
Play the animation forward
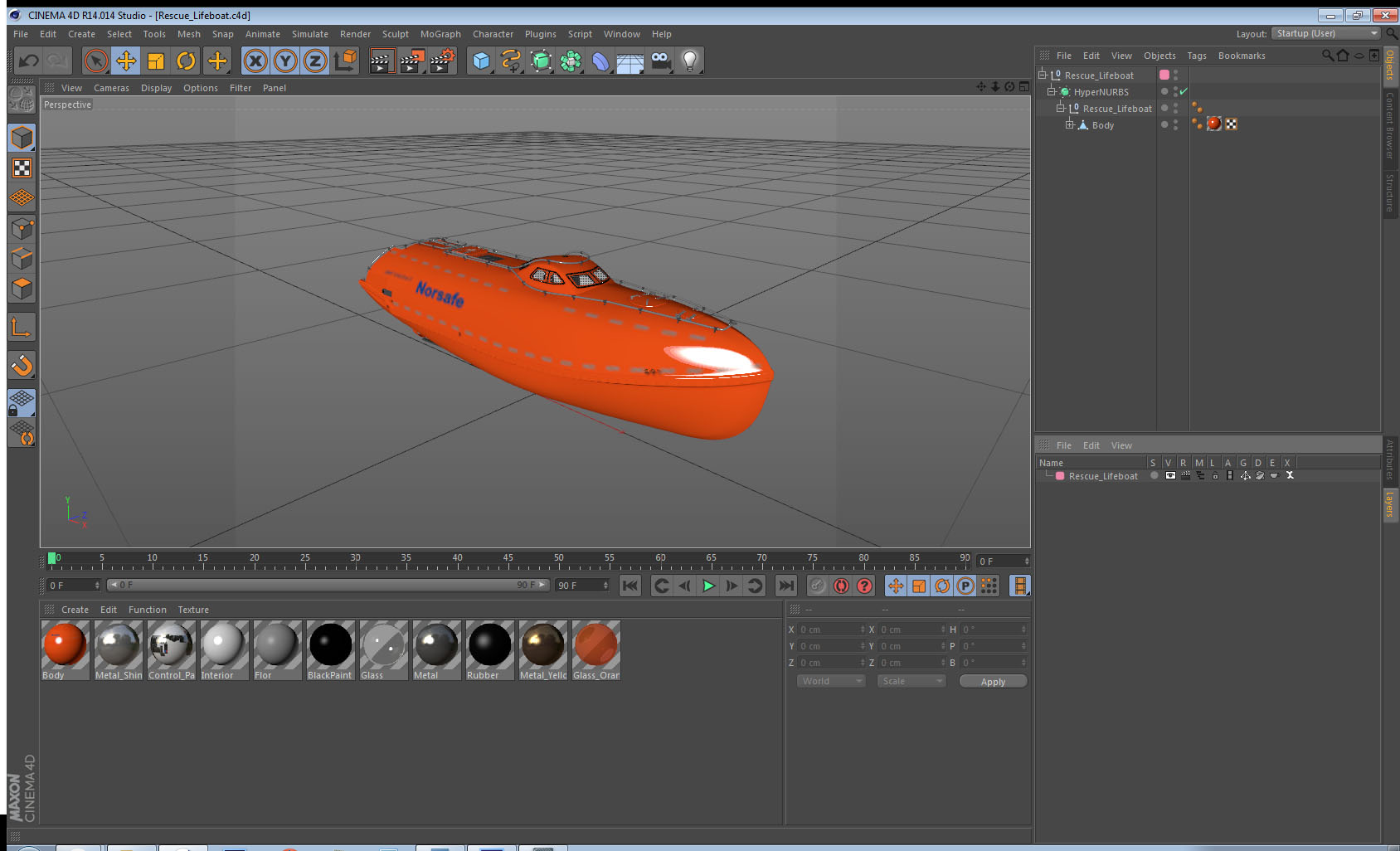(708, 586)
